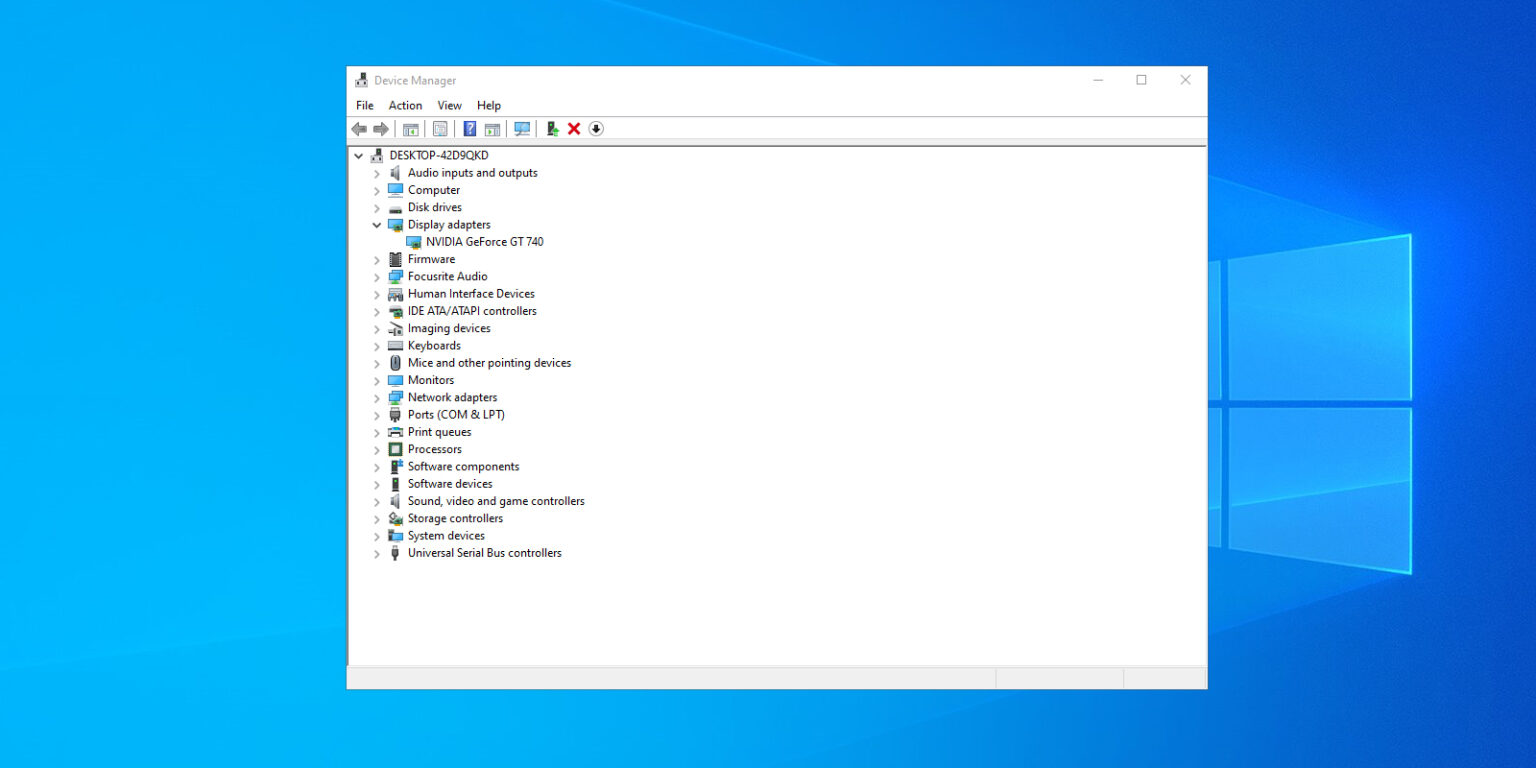
Task: Expand the Universal Serial Bus controllers node
Action: [377, 554]
